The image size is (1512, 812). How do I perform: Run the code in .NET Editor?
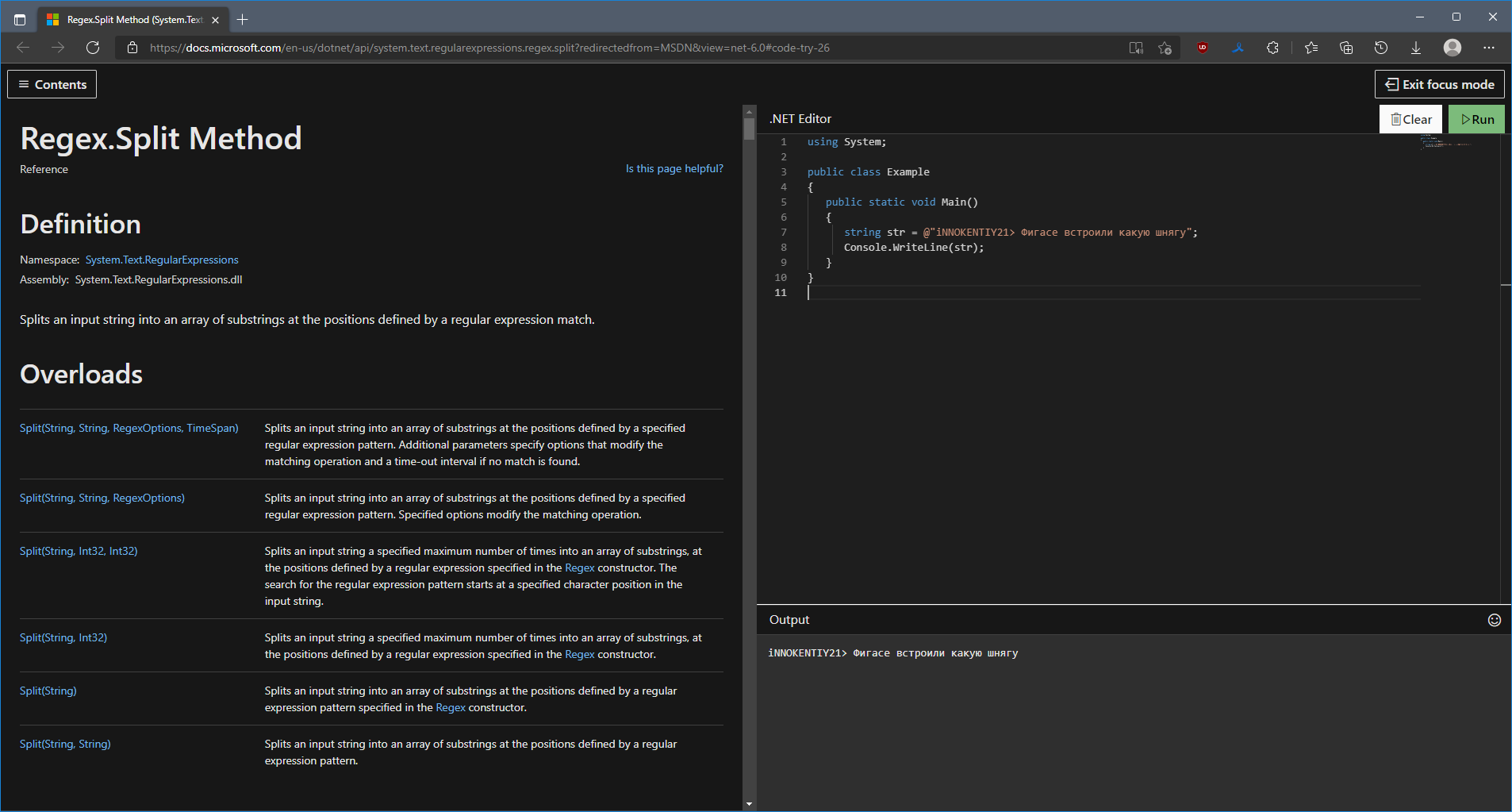(x=1476, y=119)
